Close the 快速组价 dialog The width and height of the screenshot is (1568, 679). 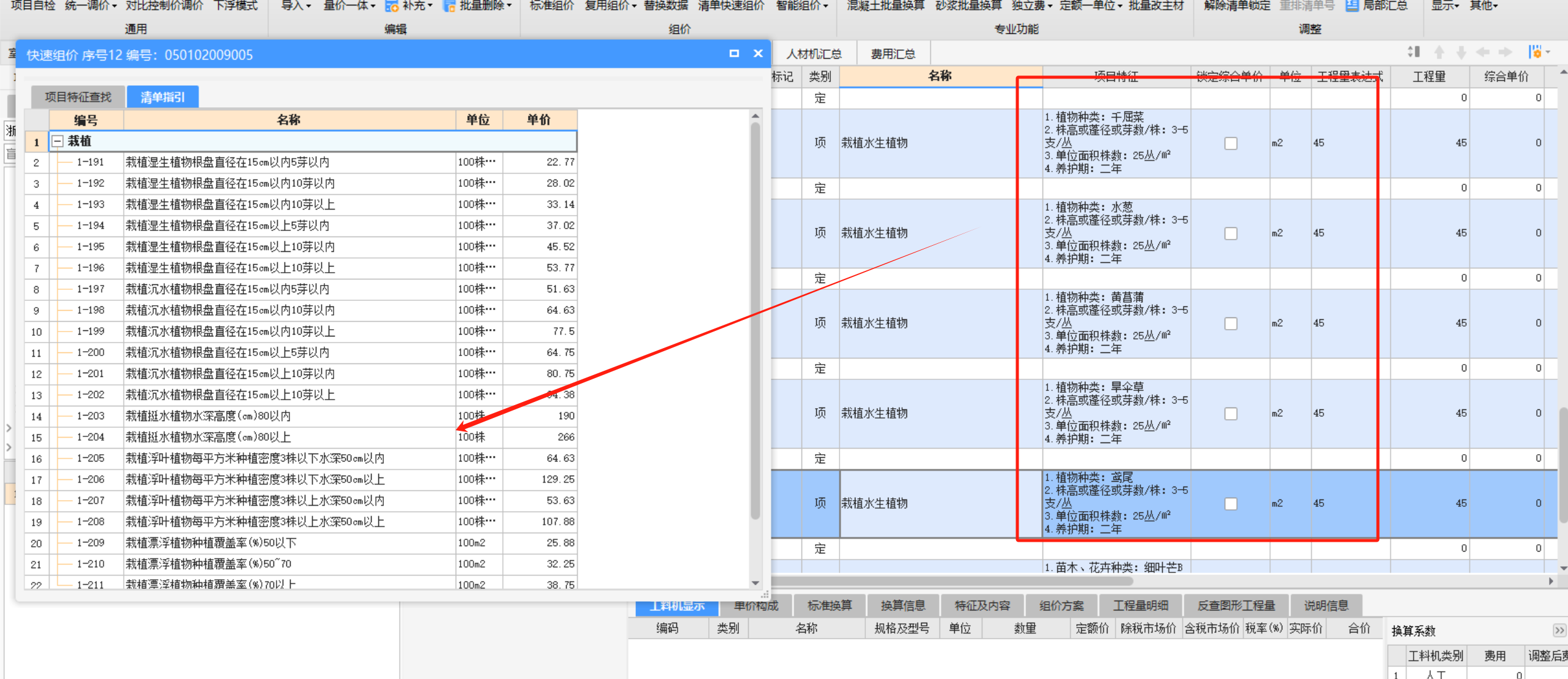click(x=758, y=53)
